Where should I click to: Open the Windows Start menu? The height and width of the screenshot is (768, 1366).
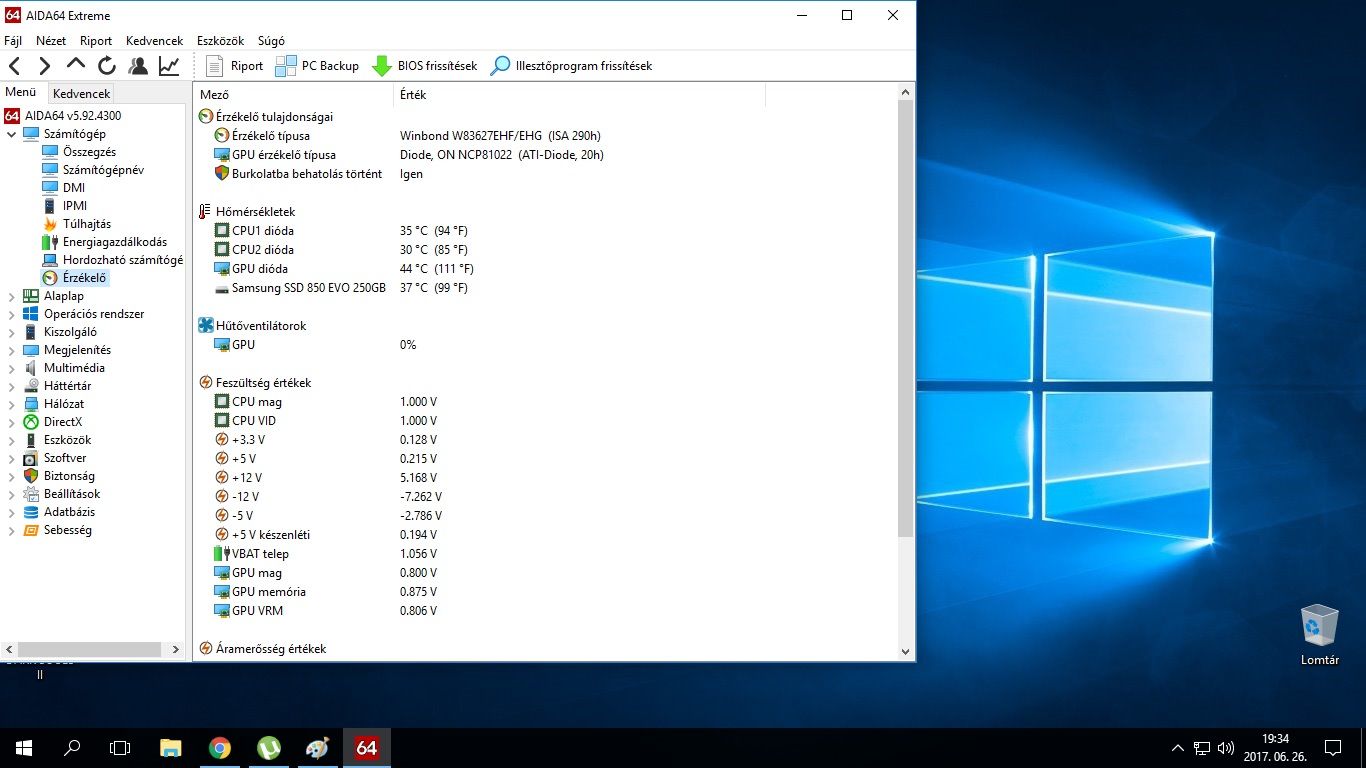[x=24, y=748]
